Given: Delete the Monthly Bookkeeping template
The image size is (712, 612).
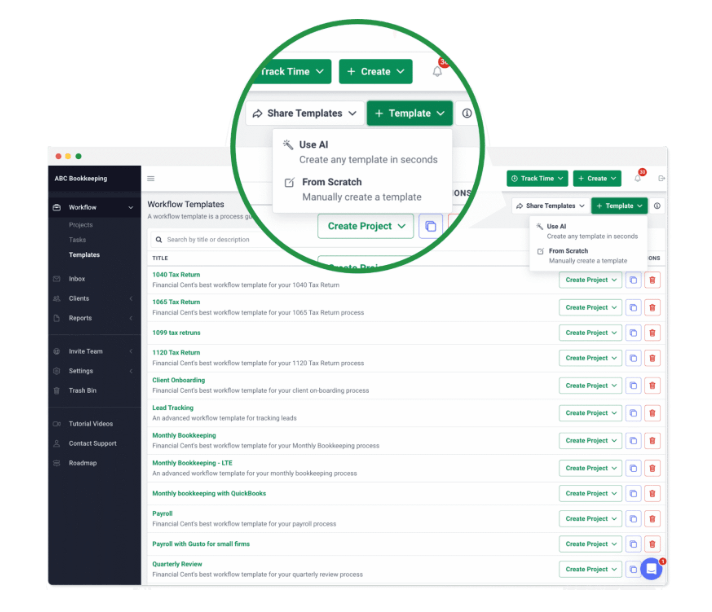Looking at the screenshot, I should [x=652, y=441].
